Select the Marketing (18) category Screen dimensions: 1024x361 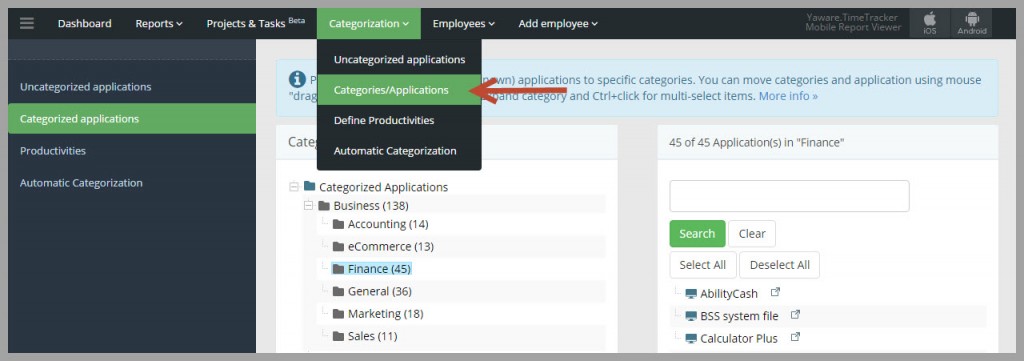click(x=385, y=314)
